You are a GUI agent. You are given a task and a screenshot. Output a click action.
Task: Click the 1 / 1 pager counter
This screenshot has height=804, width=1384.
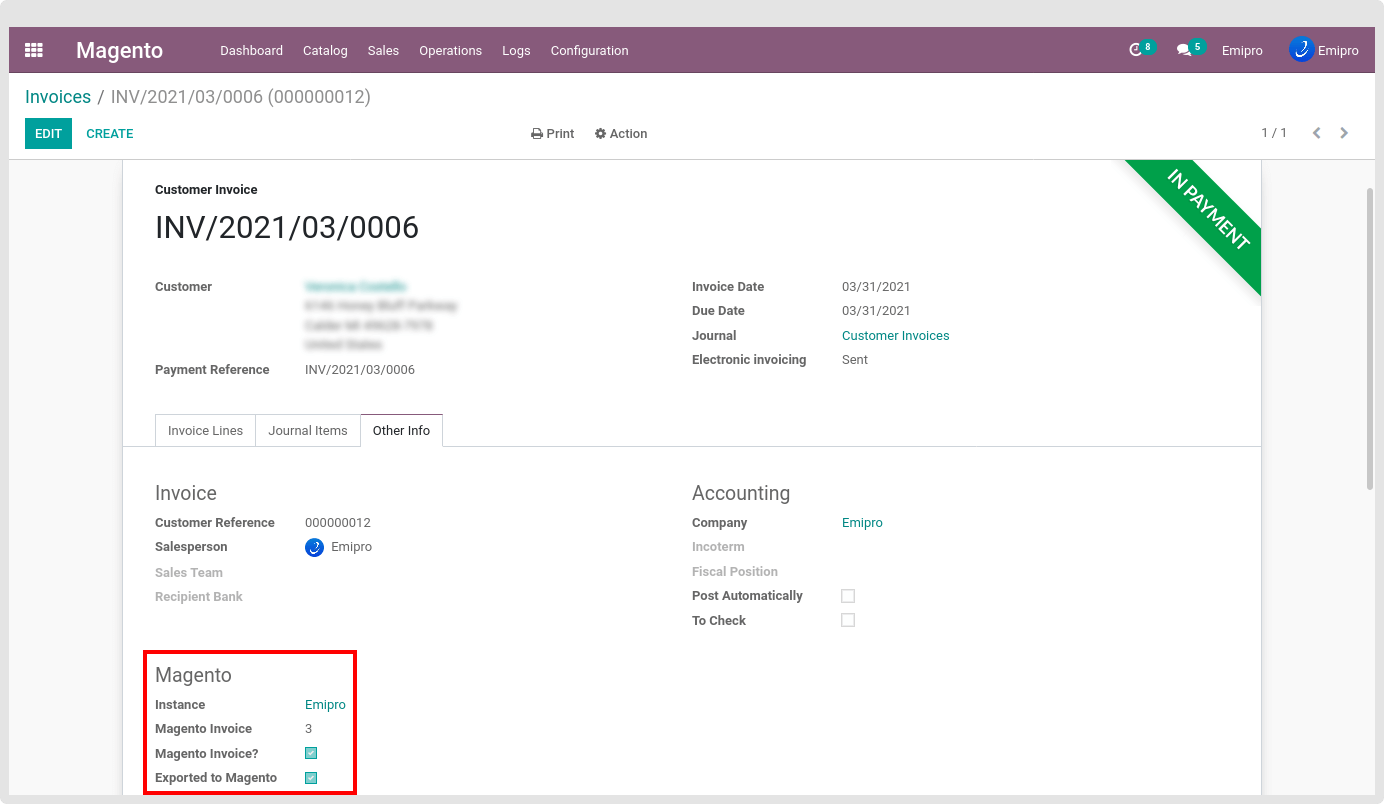point(1274,133)
